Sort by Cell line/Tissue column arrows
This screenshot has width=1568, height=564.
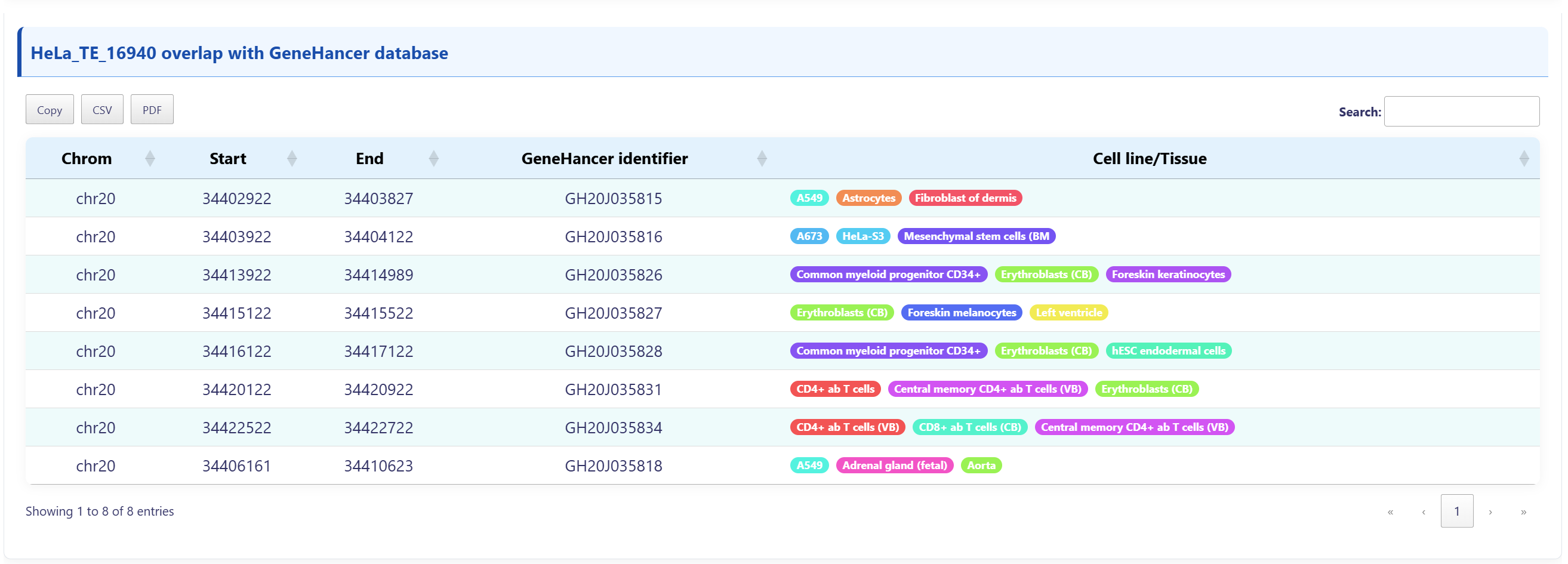click(x=1524, y=159)
